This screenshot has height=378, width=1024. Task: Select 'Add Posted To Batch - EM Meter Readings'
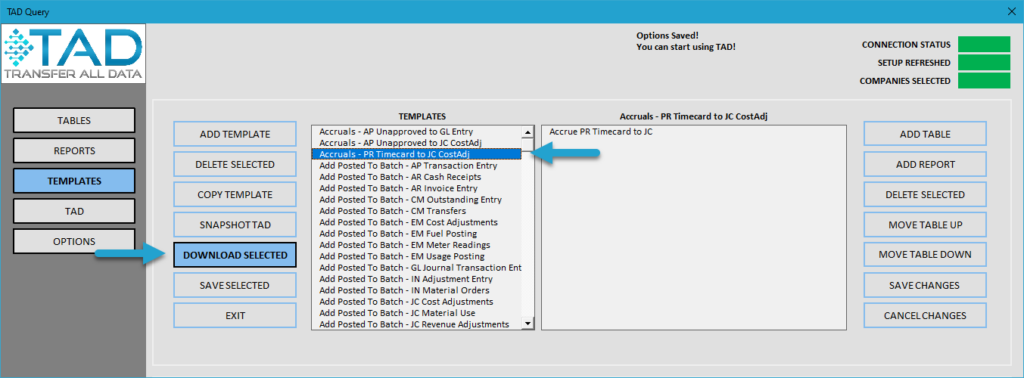(x=417, y=245)
